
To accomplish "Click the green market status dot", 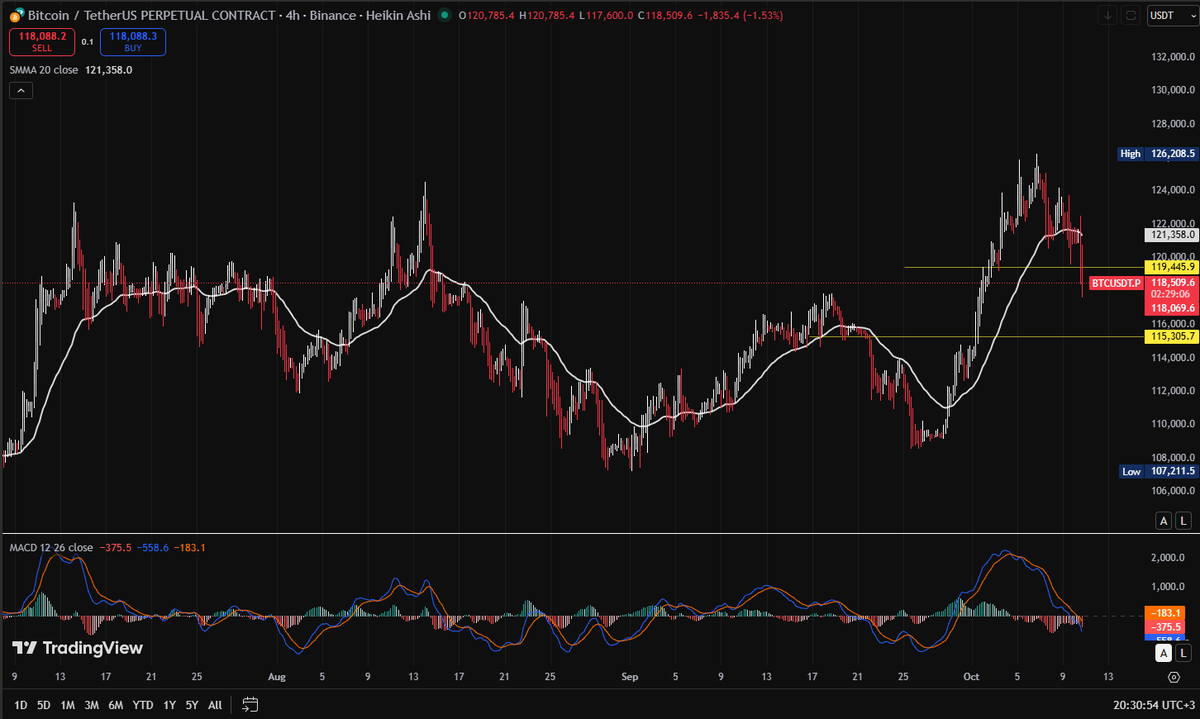I will point(444,16).
